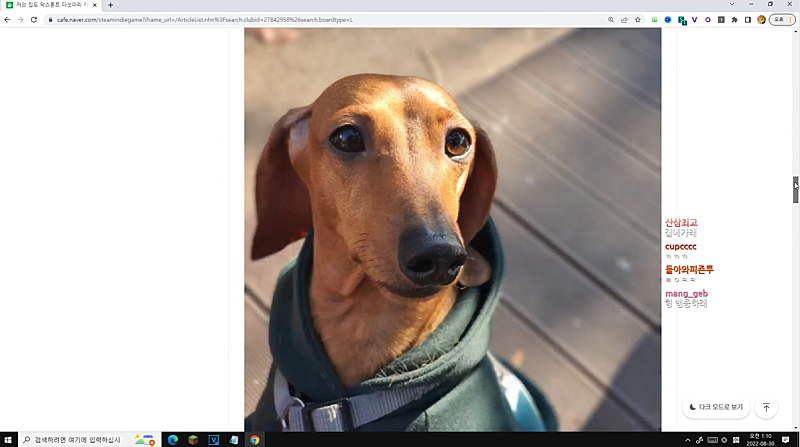800x447 pixels.
Task: Open the taskbar clock and date
Action: tap(760, 440)
